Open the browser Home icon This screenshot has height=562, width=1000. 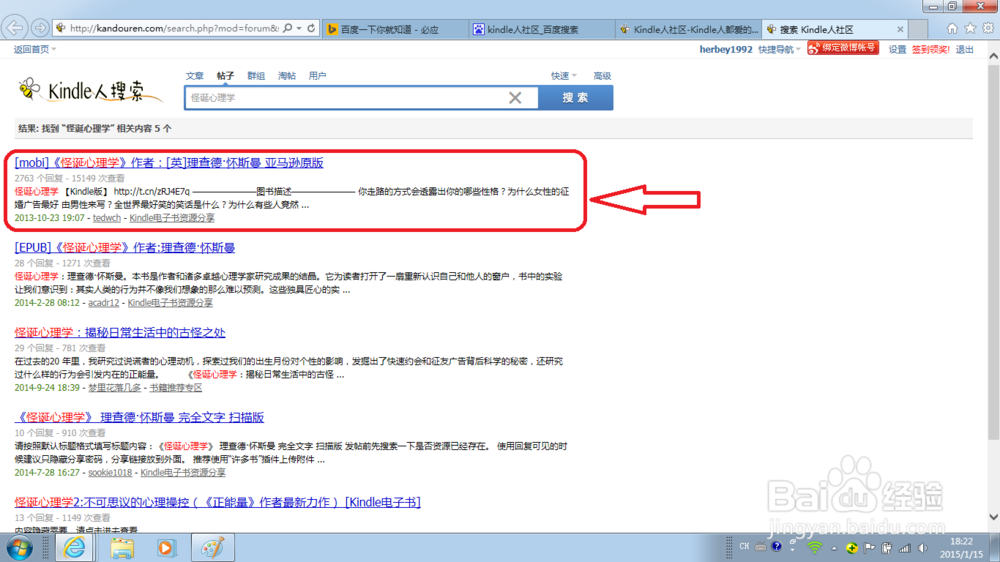pos(952,29)
